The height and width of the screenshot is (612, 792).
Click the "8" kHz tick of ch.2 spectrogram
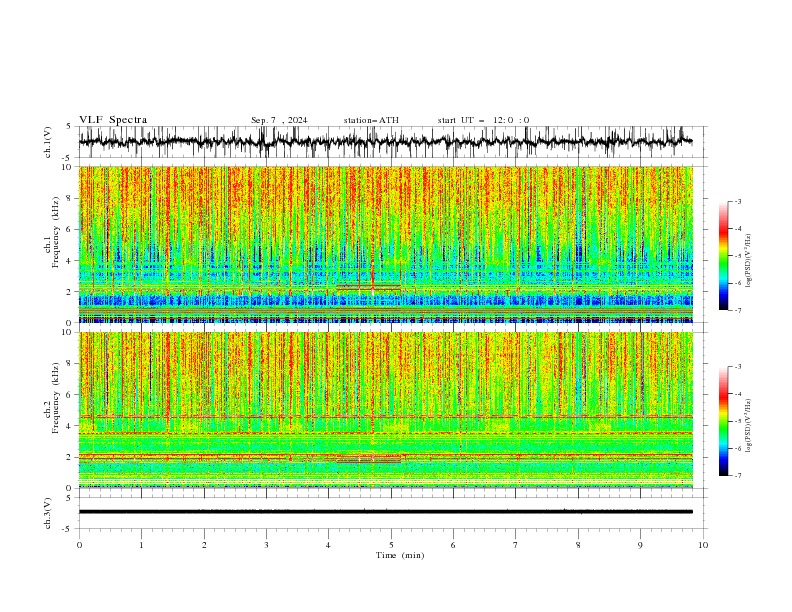[71, 364]
